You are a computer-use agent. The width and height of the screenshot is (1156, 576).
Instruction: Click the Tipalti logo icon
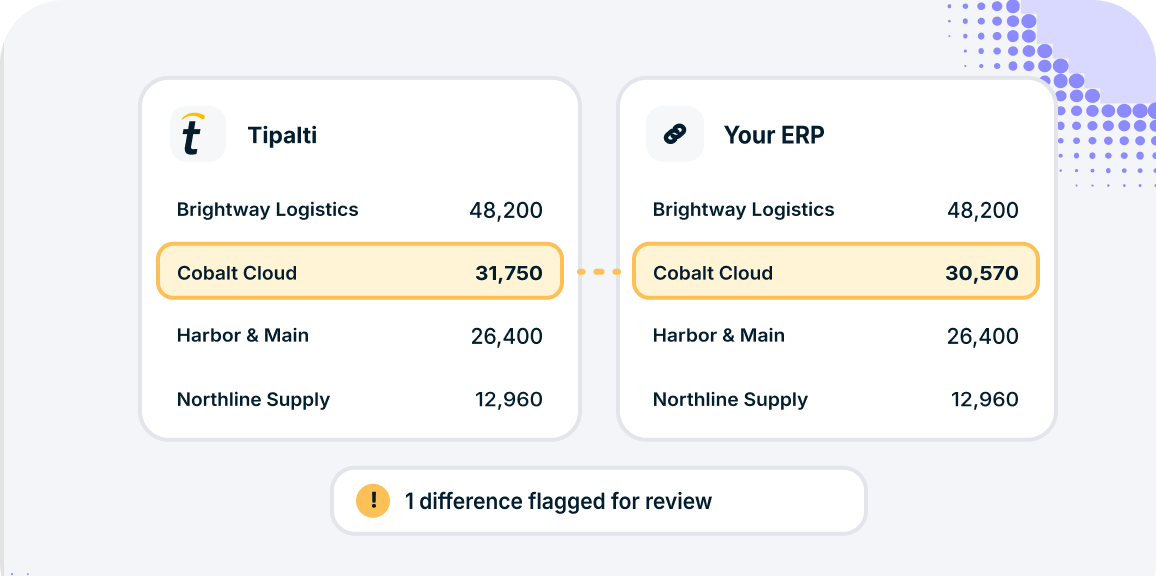(x=198, y=133)
